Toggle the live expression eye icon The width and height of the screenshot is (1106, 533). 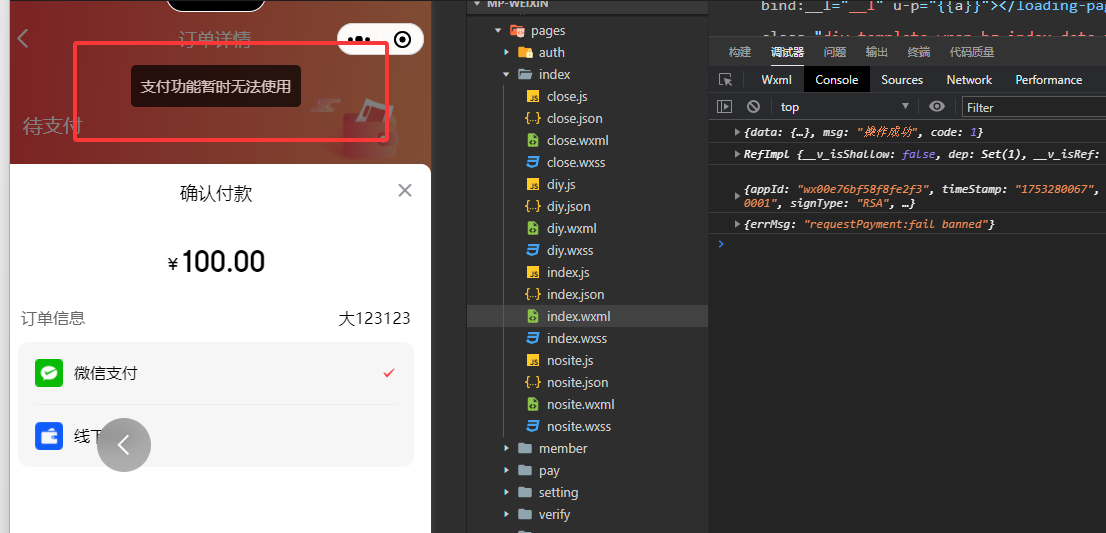click(x=937, y=106)
